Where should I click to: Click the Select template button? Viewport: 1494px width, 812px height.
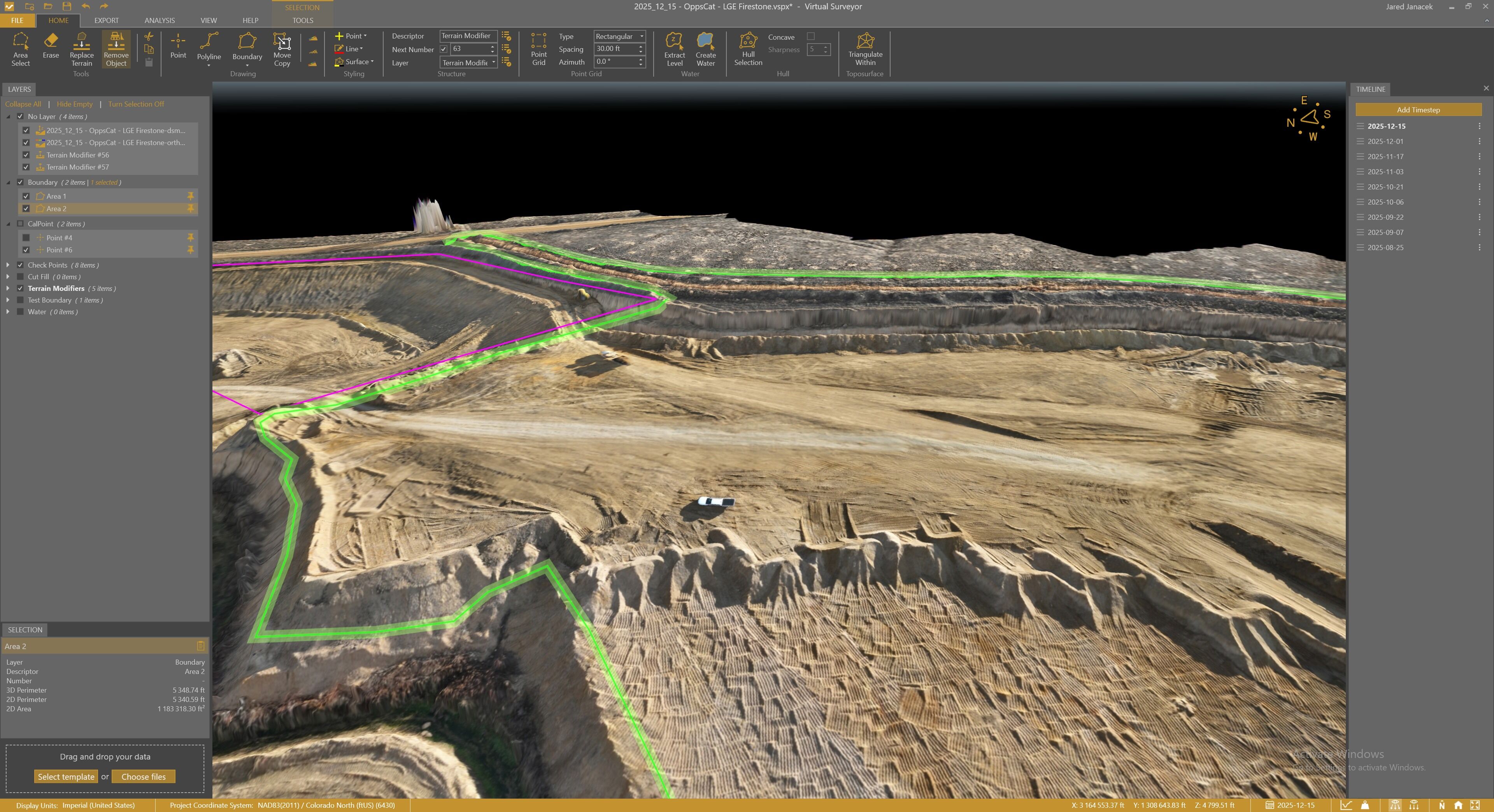pyautogui.click(x=66, y=777)
